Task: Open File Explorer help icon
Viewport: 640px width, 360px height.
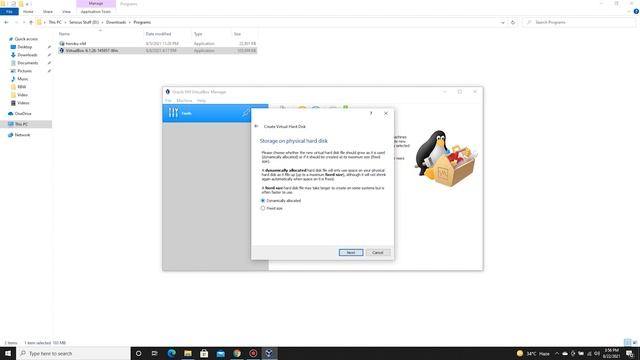Action: (636, 12)
